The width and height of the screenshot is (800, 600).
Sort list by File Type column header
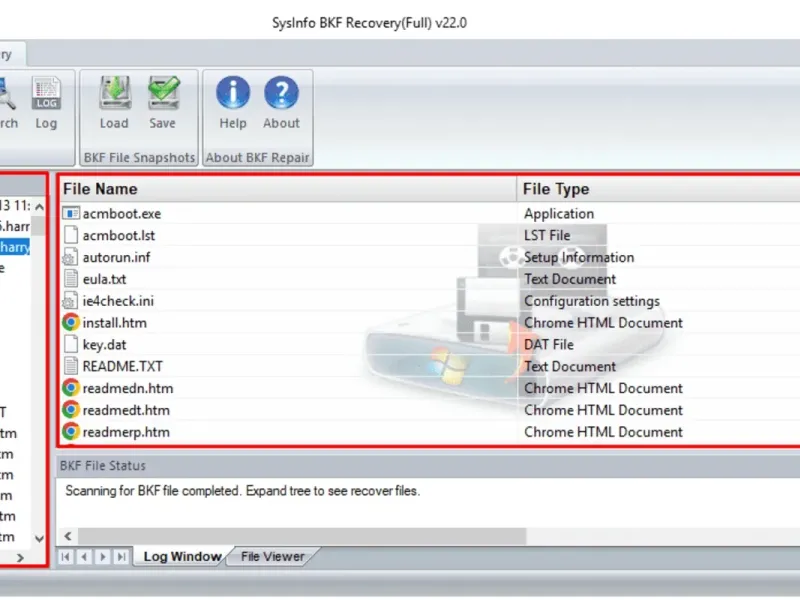659,189
